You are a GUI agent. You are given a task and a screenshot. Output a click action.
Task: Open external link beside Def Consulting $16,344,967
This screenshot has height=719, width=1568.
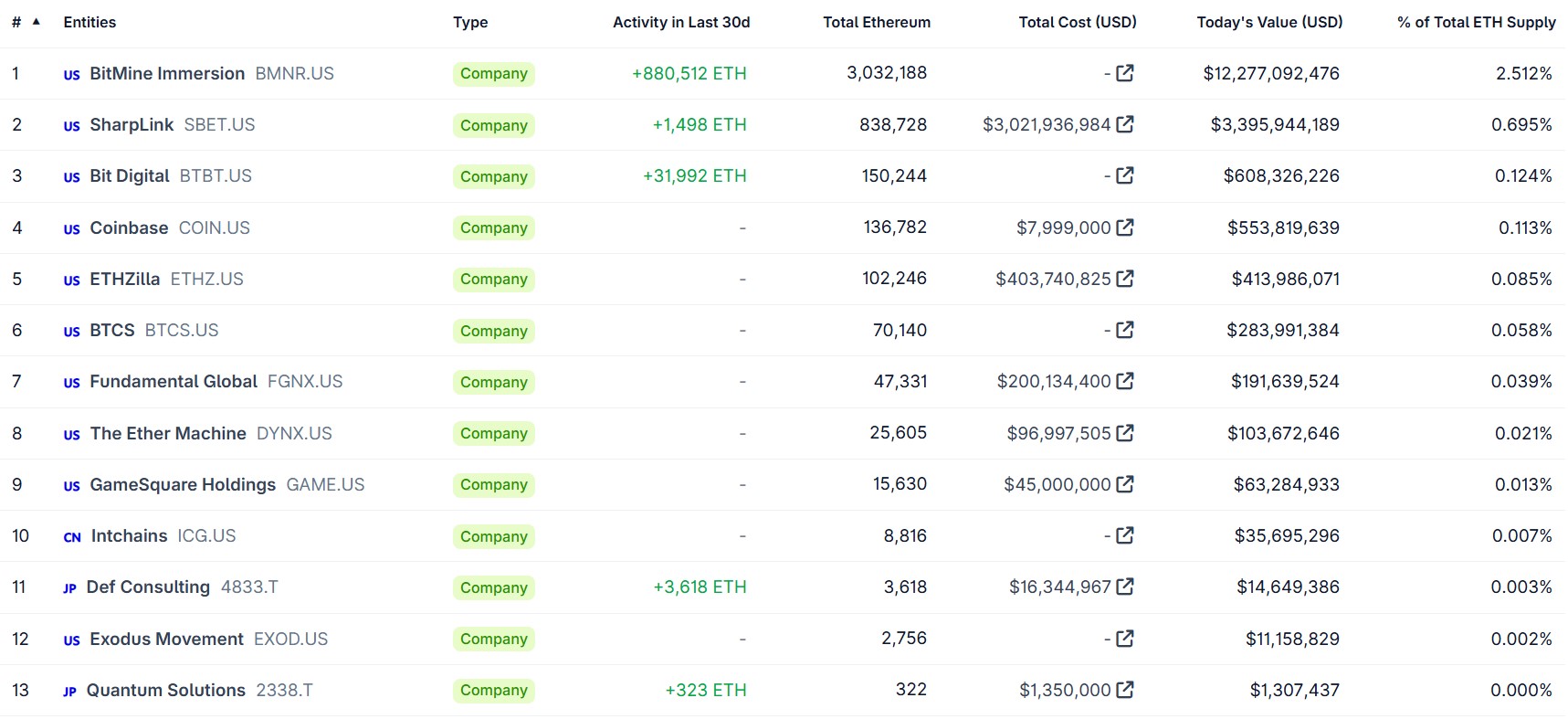(x=1125, y=586)
